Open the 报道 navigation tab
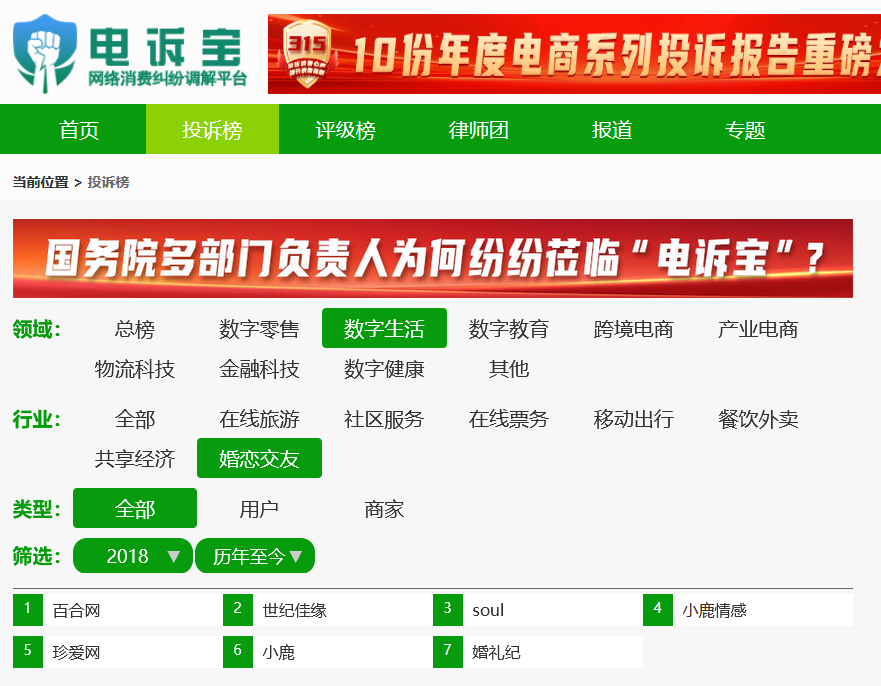This screenshot has height=686, width=881. point(612,130)
